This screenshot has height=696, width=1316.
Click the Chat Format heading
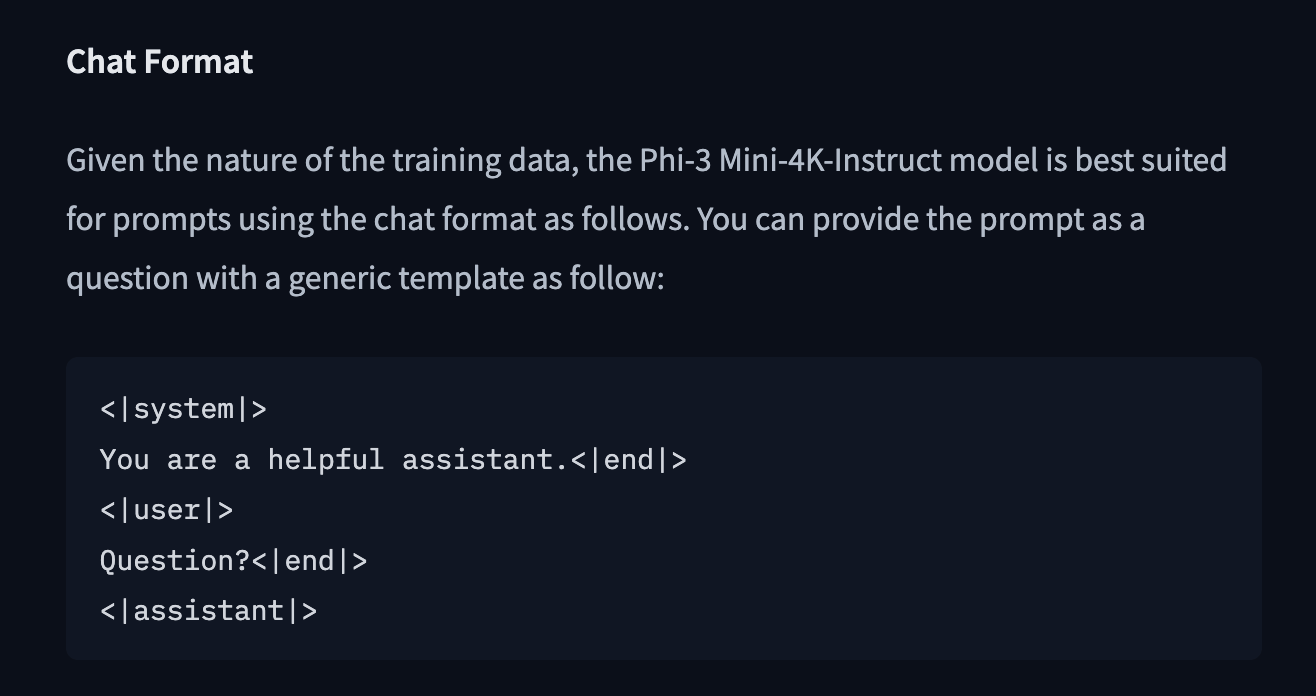[x=160, y=62]
